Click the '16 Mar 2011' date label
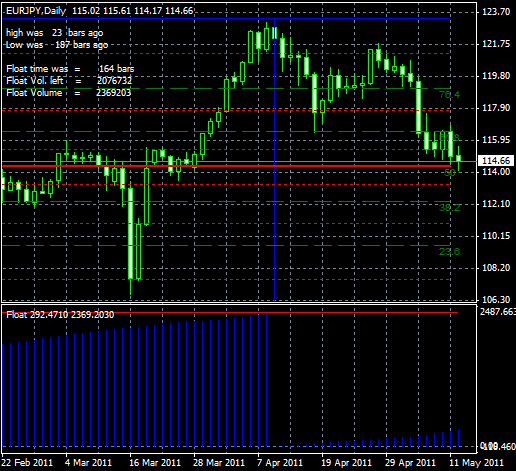Screen dimensions: 516x471 (x=155, y=463)
